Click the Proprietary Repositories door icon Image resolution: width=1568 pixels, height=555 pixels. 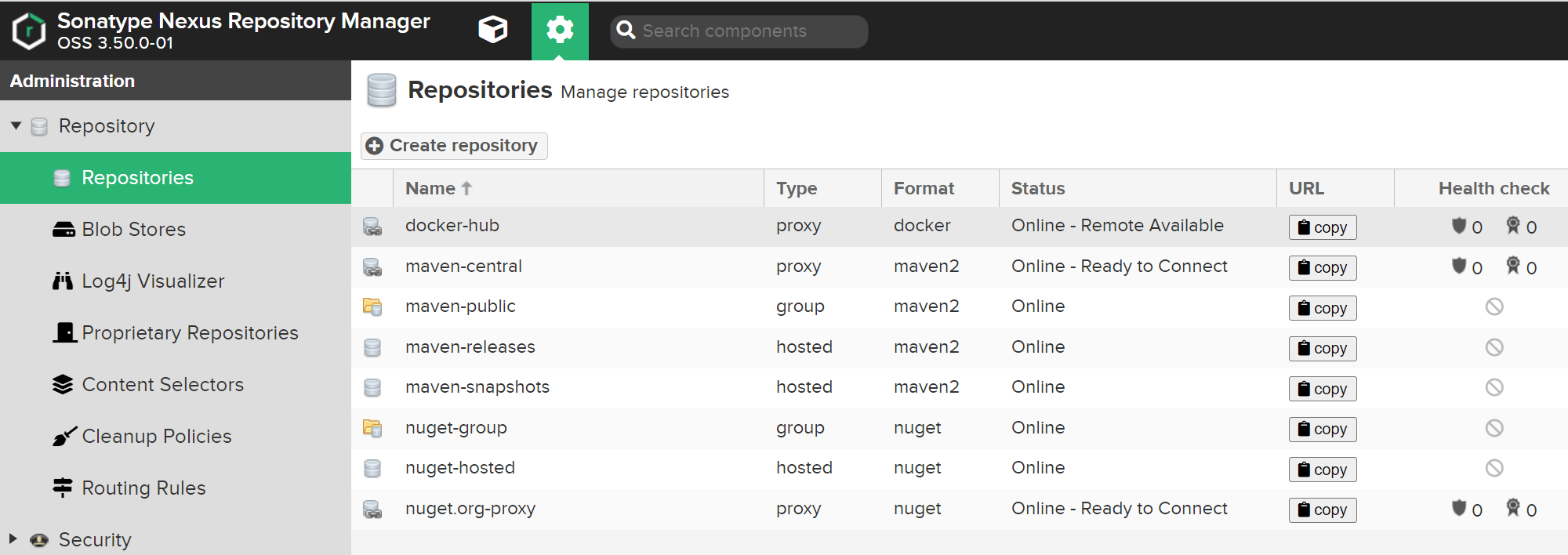[x=65, y=332]
